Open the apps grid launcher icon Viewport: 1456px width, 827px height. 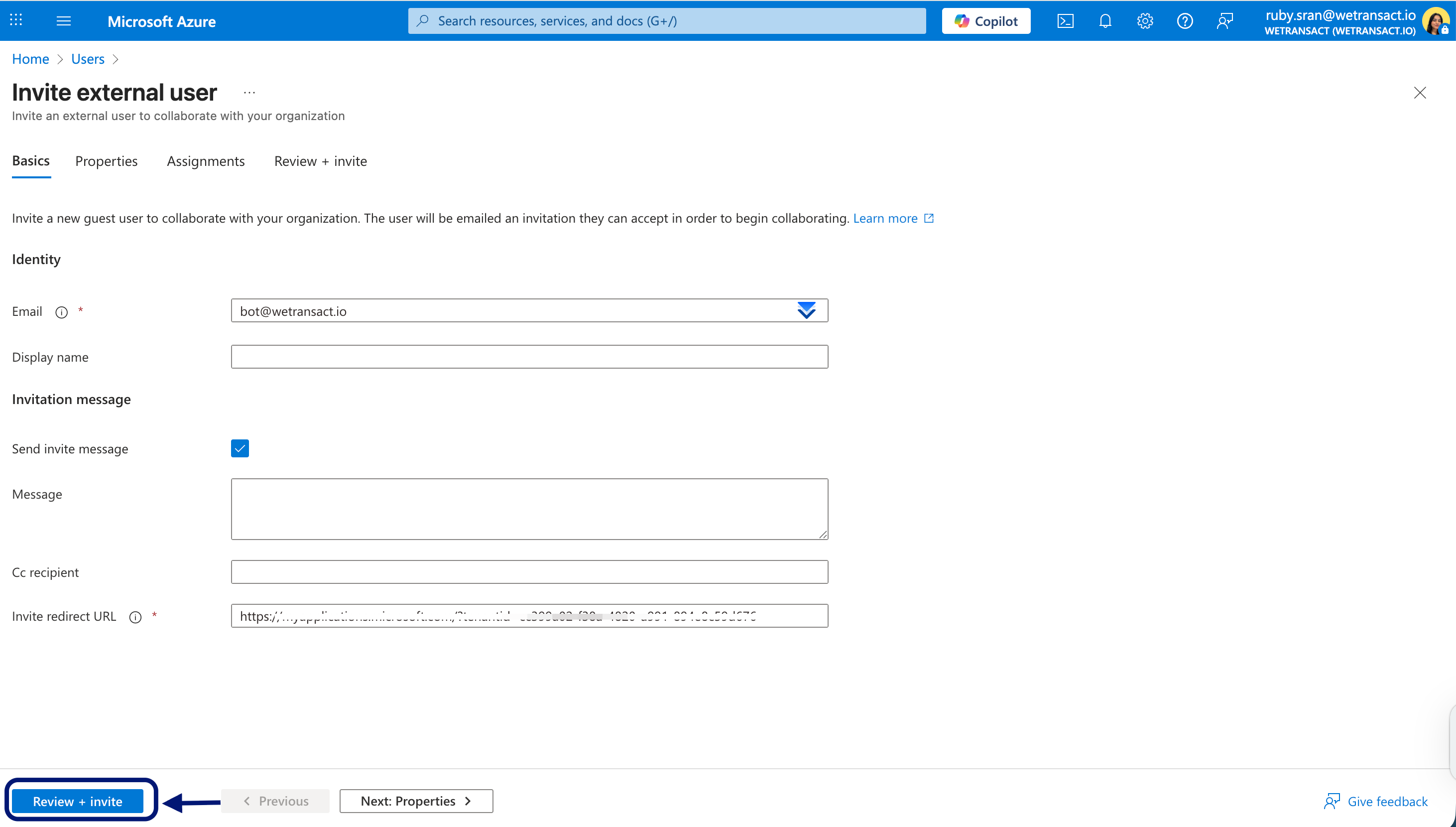pyautogui.click(x=16, y=20)
